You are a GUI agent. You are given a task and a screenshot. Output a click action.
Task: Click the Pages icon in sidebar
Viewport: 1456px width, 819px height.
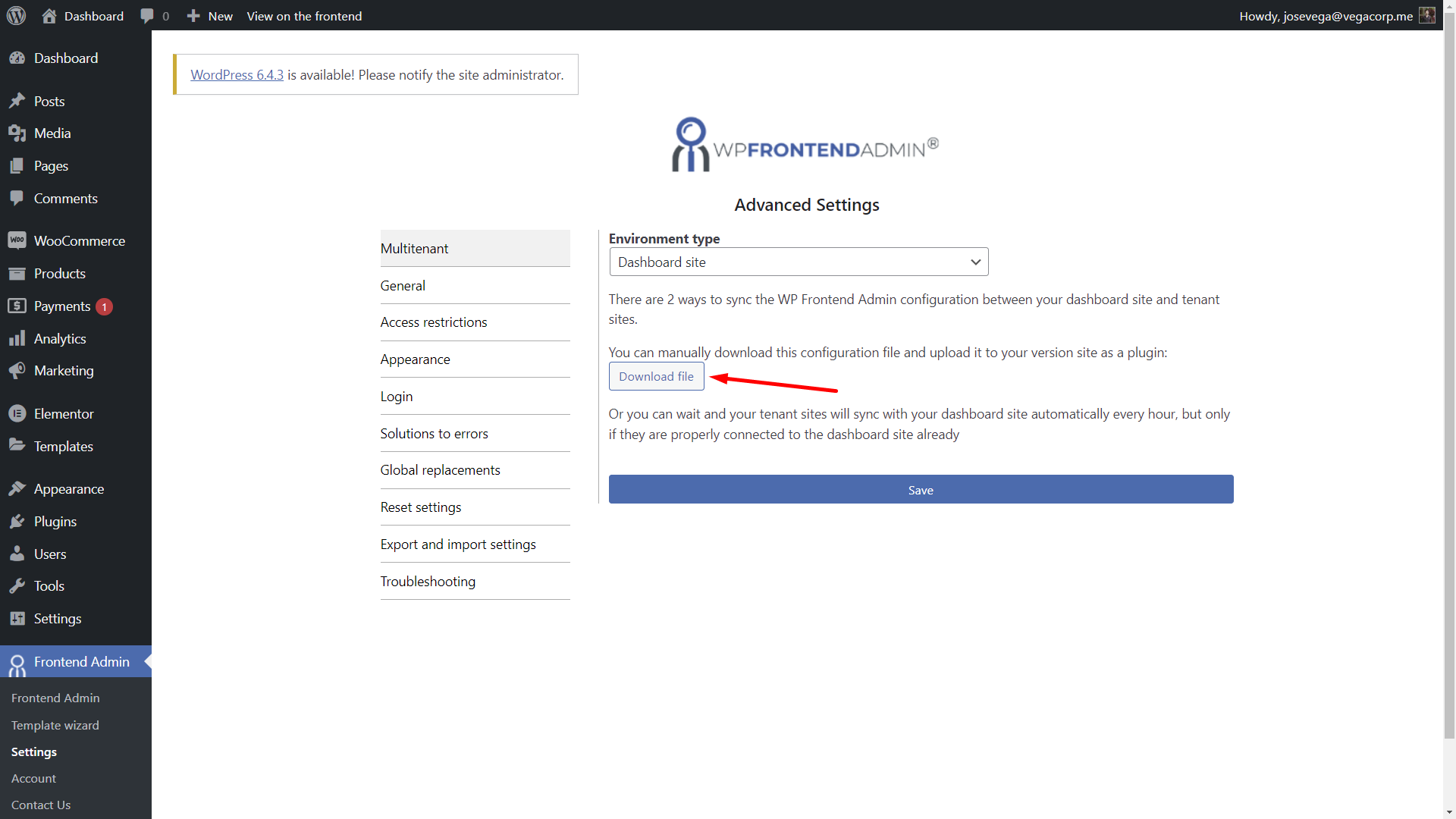(17, 166)
